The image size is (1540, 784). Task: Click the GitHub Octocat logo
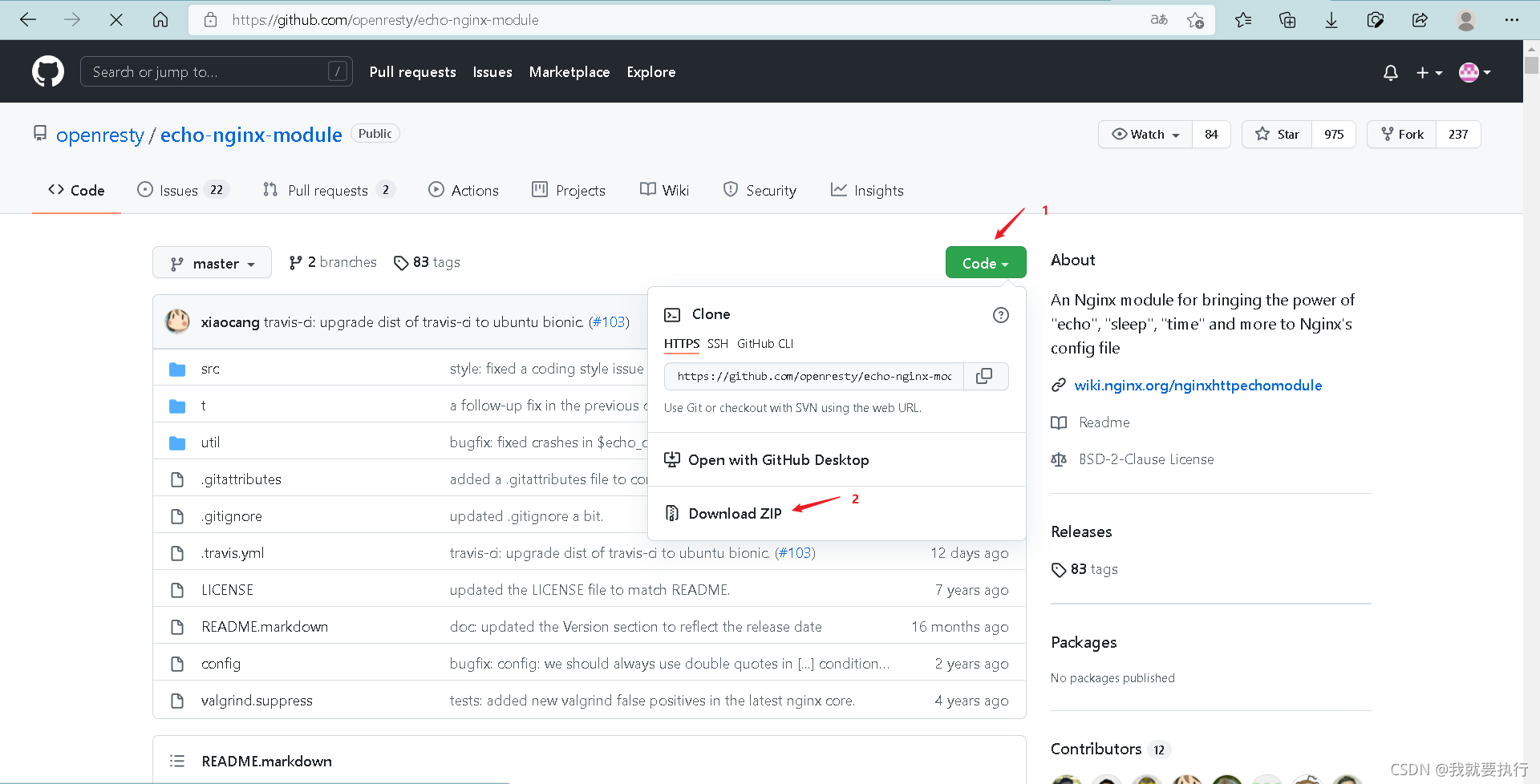[x=48, y=71]
